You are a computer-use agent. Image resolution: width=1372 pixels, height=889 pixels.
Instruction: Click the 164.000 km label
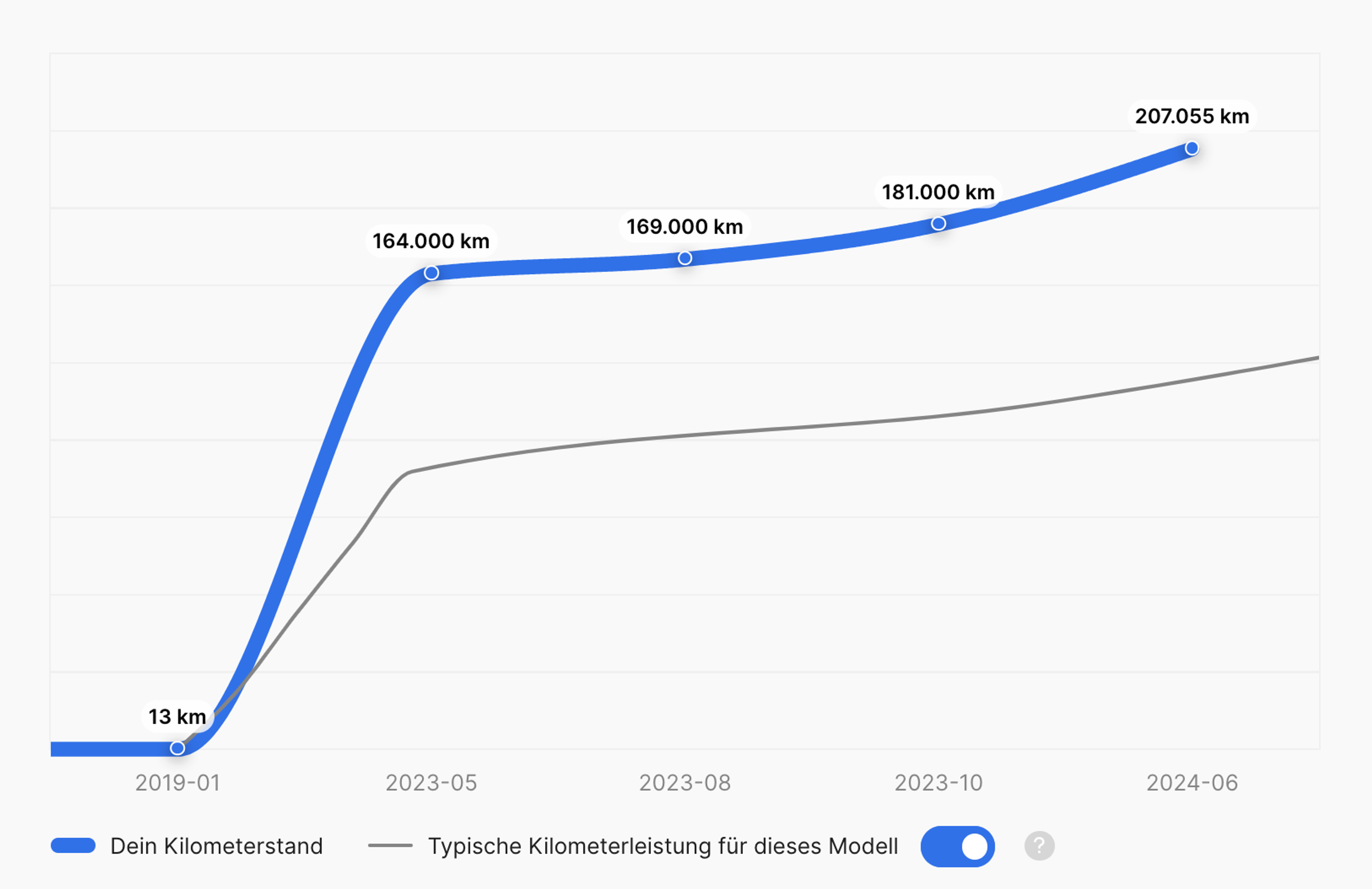click(431, 241)
